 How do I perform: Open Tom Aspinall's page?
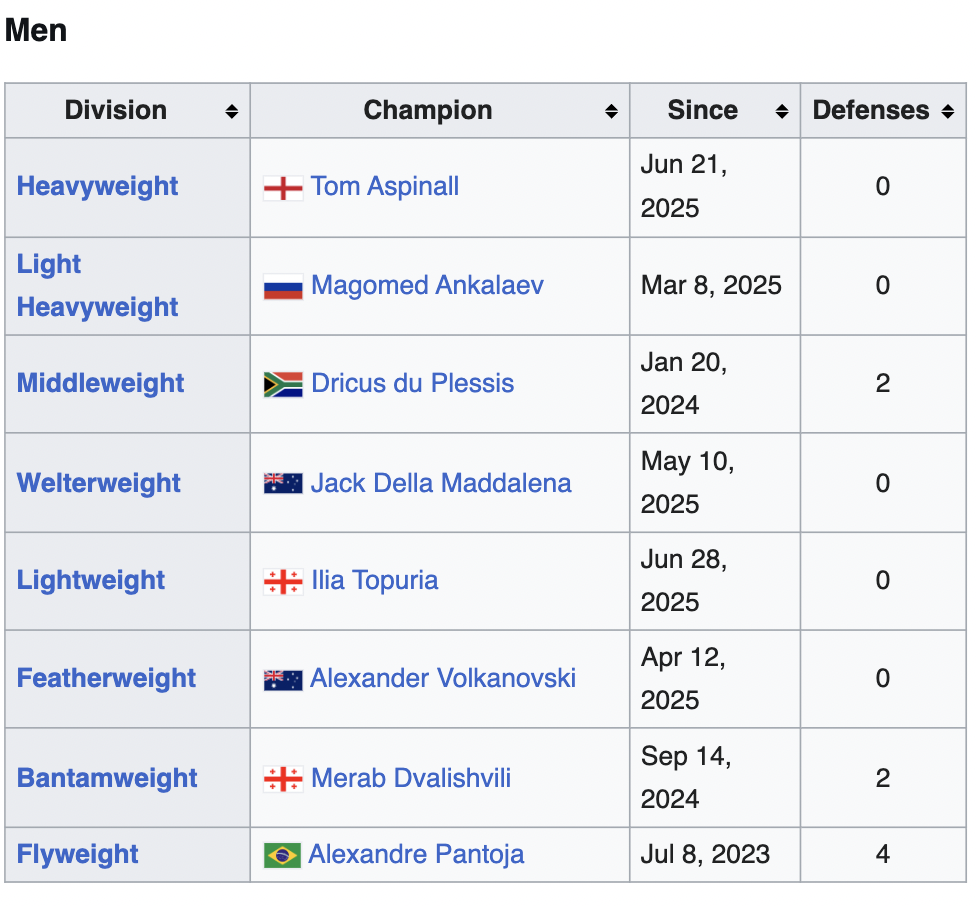click(x=385, y=186)
